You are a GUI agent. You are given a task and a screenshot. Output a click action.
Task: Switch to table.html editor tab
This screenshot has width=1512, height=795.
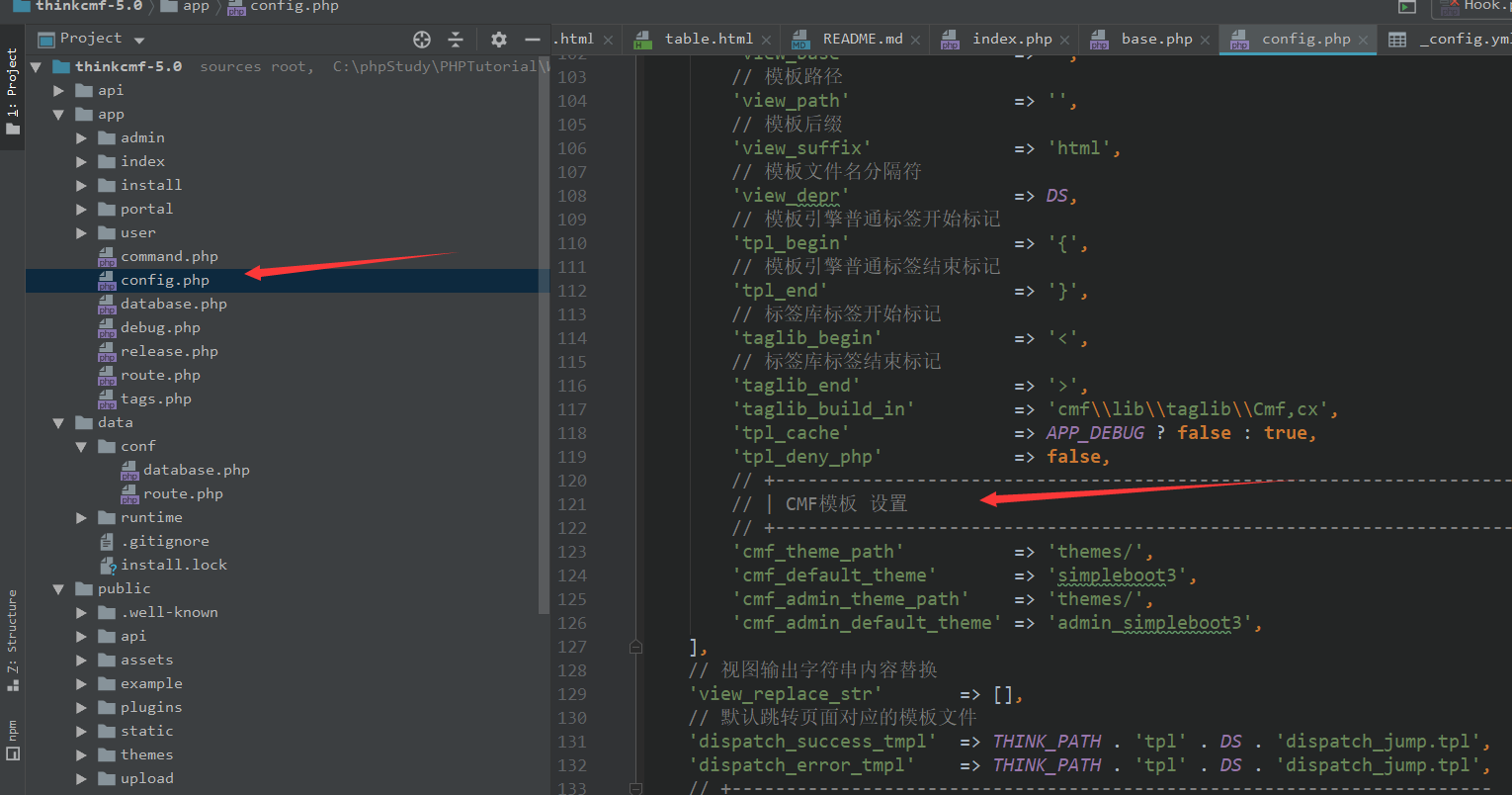click(x=708, y=39)
